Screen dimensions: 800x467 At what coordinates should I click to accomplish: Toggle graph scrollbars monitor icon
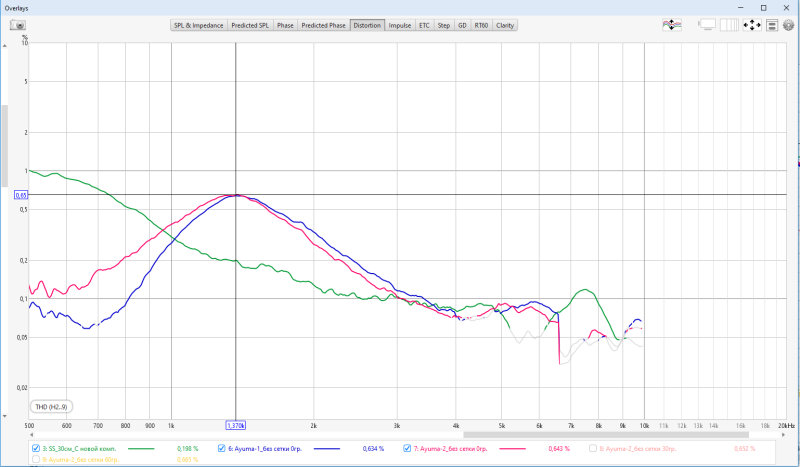pos(707,24)
